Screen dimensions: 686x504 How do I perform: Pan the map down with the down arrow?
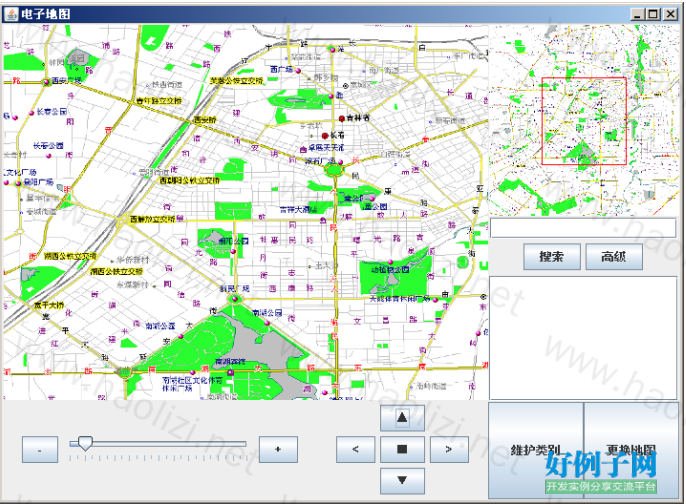(x=402, y=481)
